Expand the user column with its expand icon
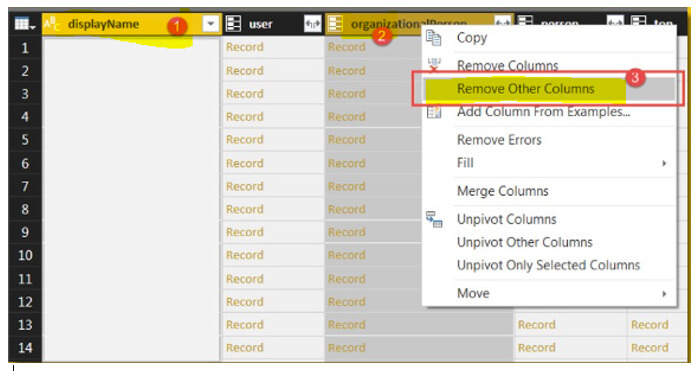Screen dimensions: 699x371 pyautogui.click(x=312, y=24)
